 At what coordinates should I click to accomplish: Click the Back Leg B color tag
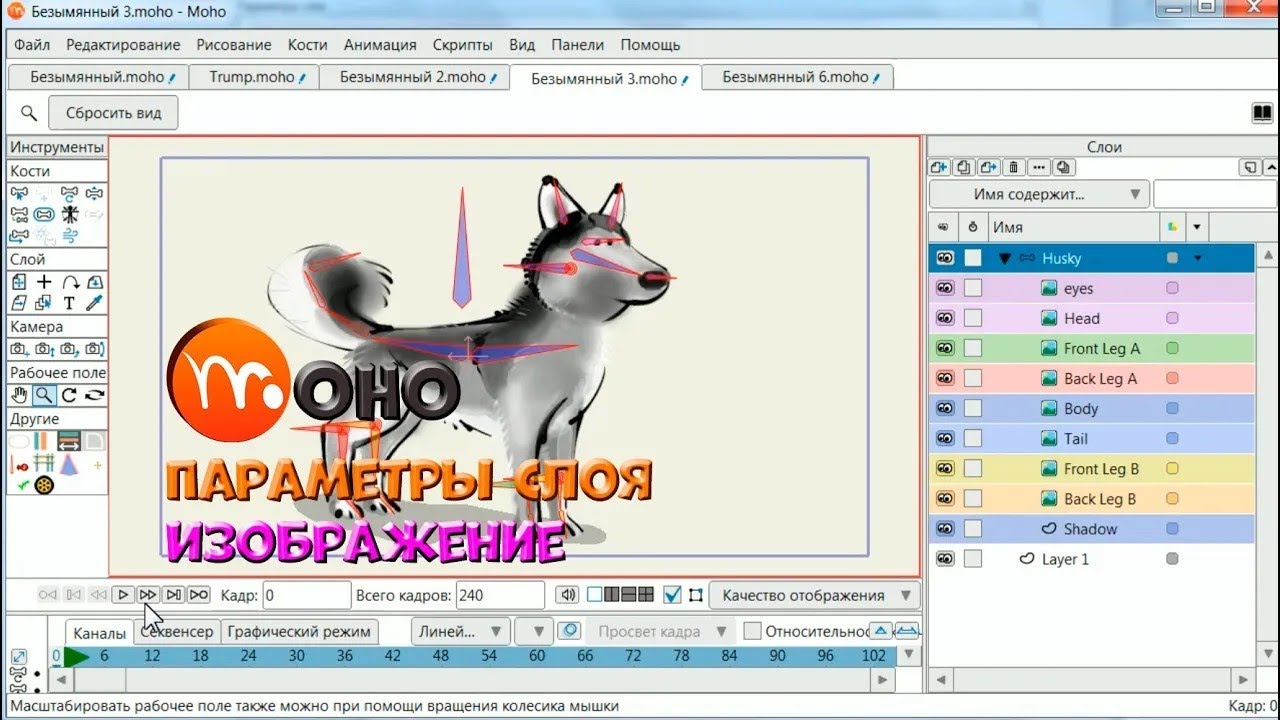(1172, 498)
